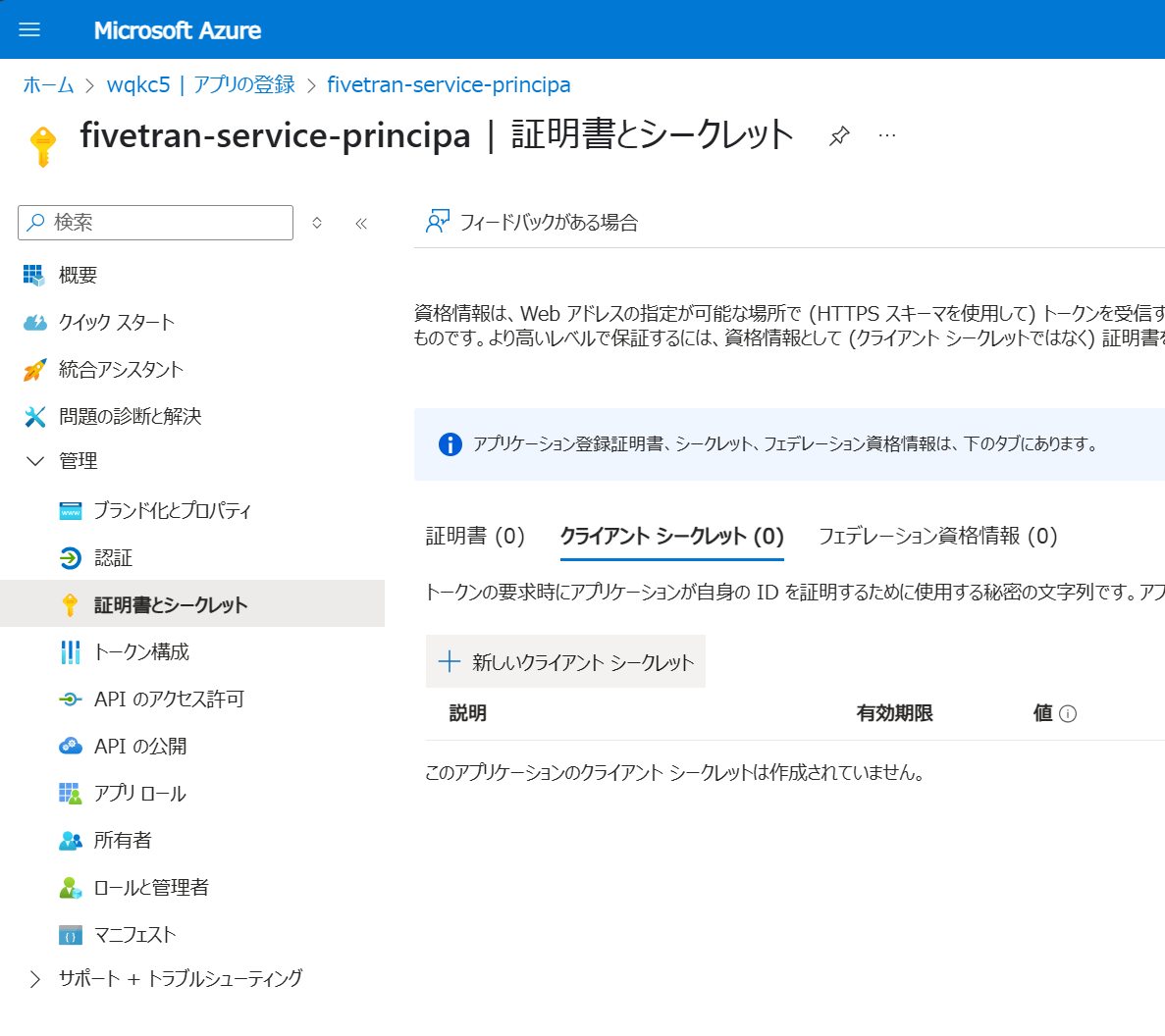Sort by 有効期限 column header
Viewport: 1165px width, 1036px height.
coord(894,713)
